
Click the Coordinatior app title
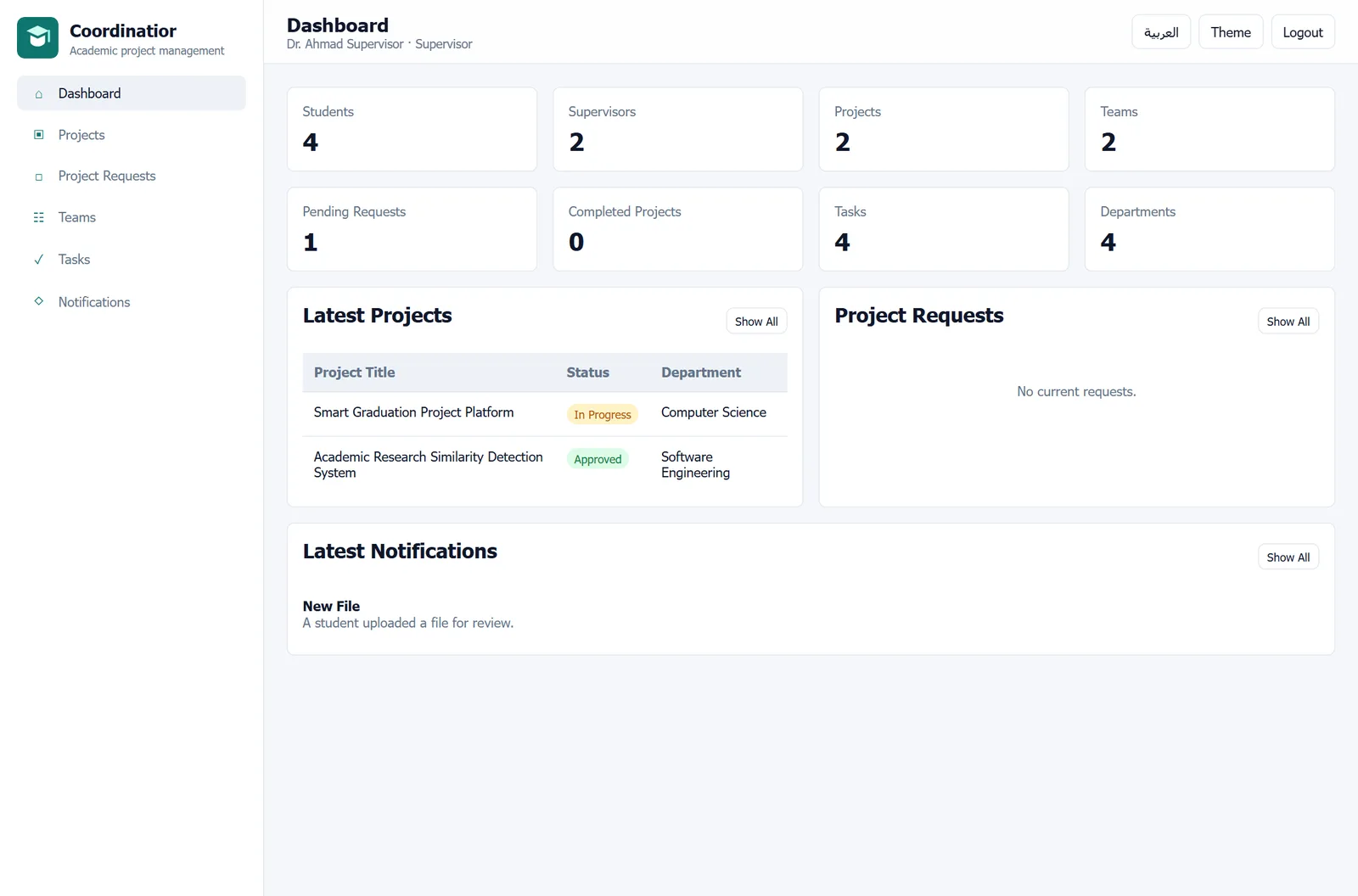click(x=123, y=31)
